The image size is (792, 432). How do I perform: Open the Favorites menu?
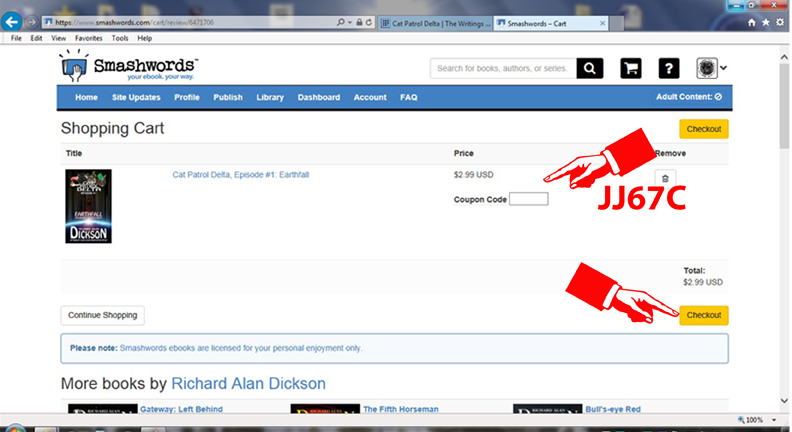tap(88, 38)
